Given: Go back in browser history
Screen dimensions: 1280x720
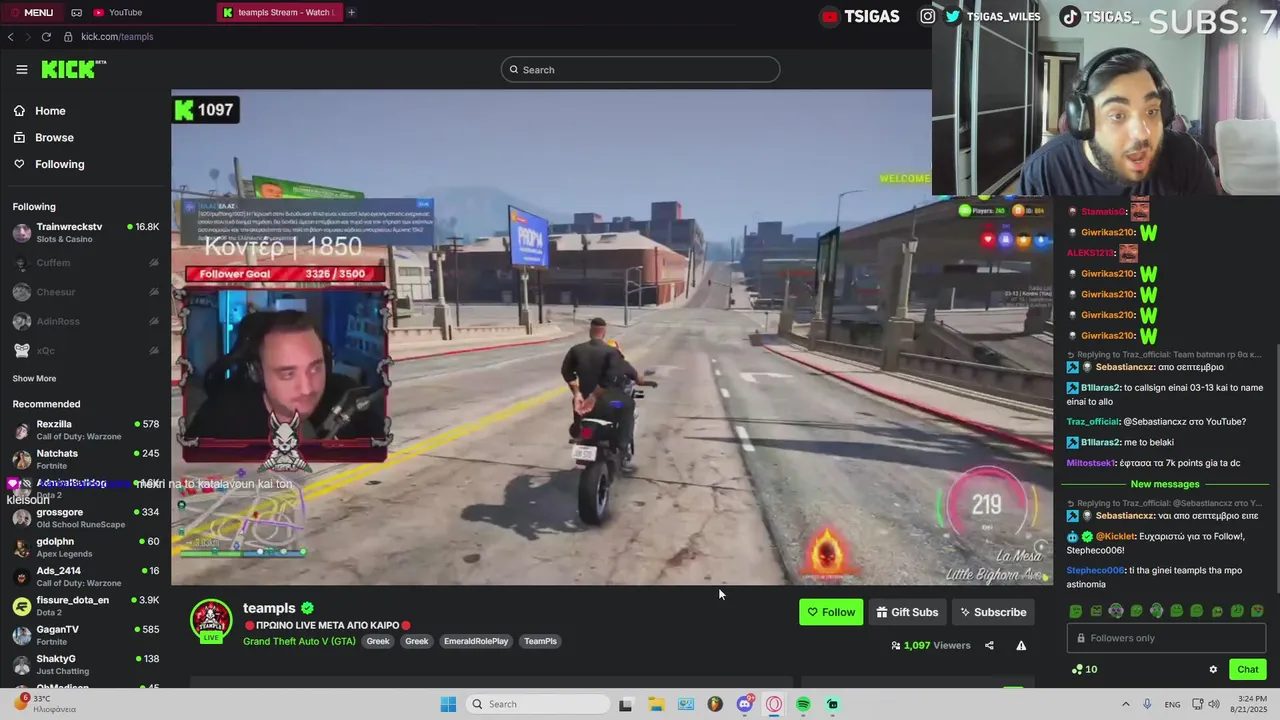Looking at the screenshot, I should click(10, 37).
